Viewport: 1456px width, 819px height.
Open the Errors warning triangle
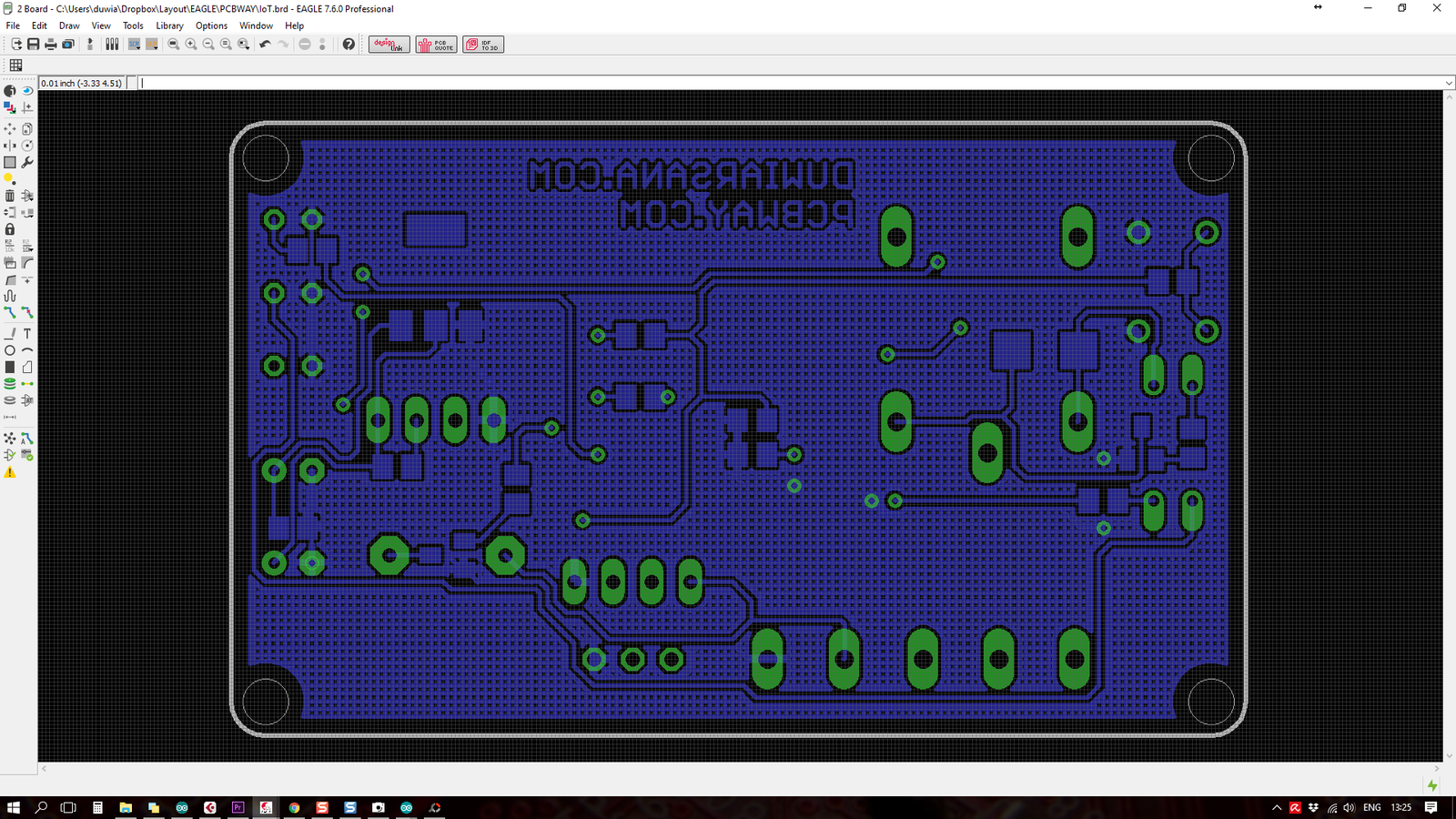(10, 472)
